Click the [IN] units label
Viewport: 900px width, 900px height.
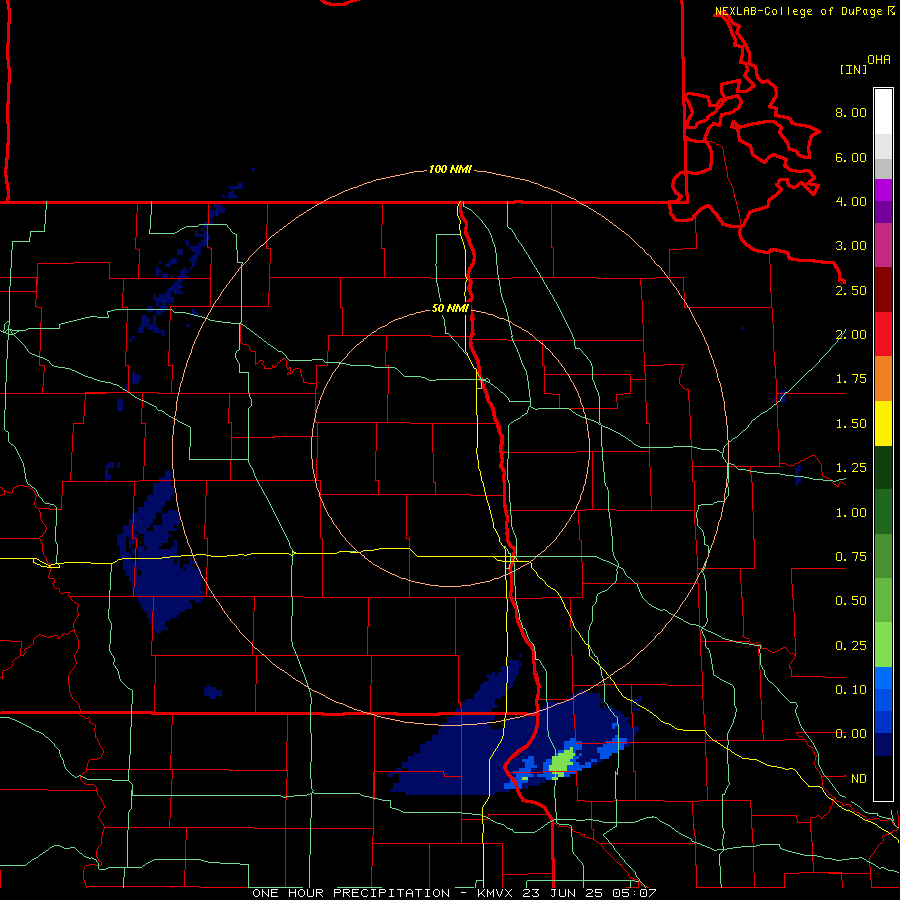point(853,69)
